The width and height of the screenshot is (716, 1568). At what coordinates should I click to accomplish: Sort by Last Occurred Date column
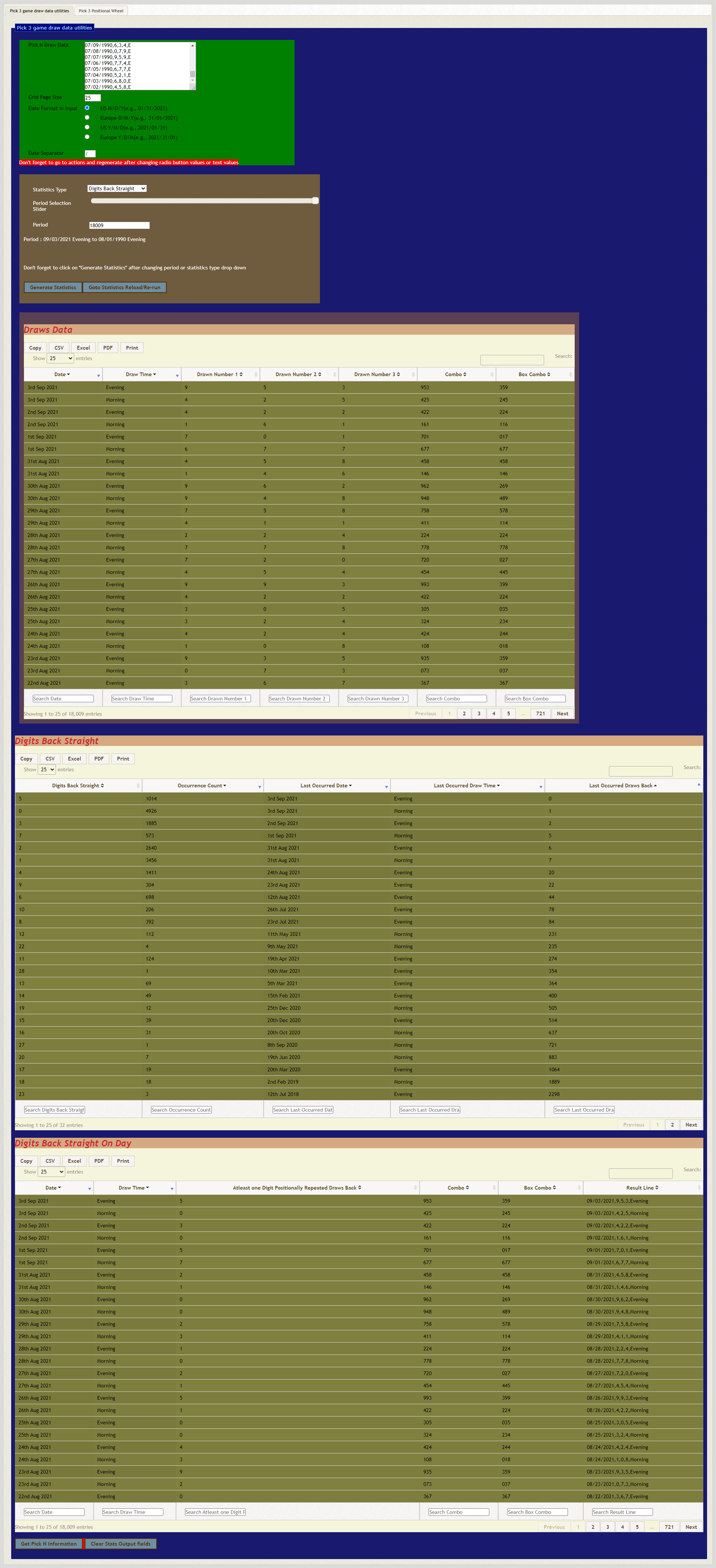point(327,785)
